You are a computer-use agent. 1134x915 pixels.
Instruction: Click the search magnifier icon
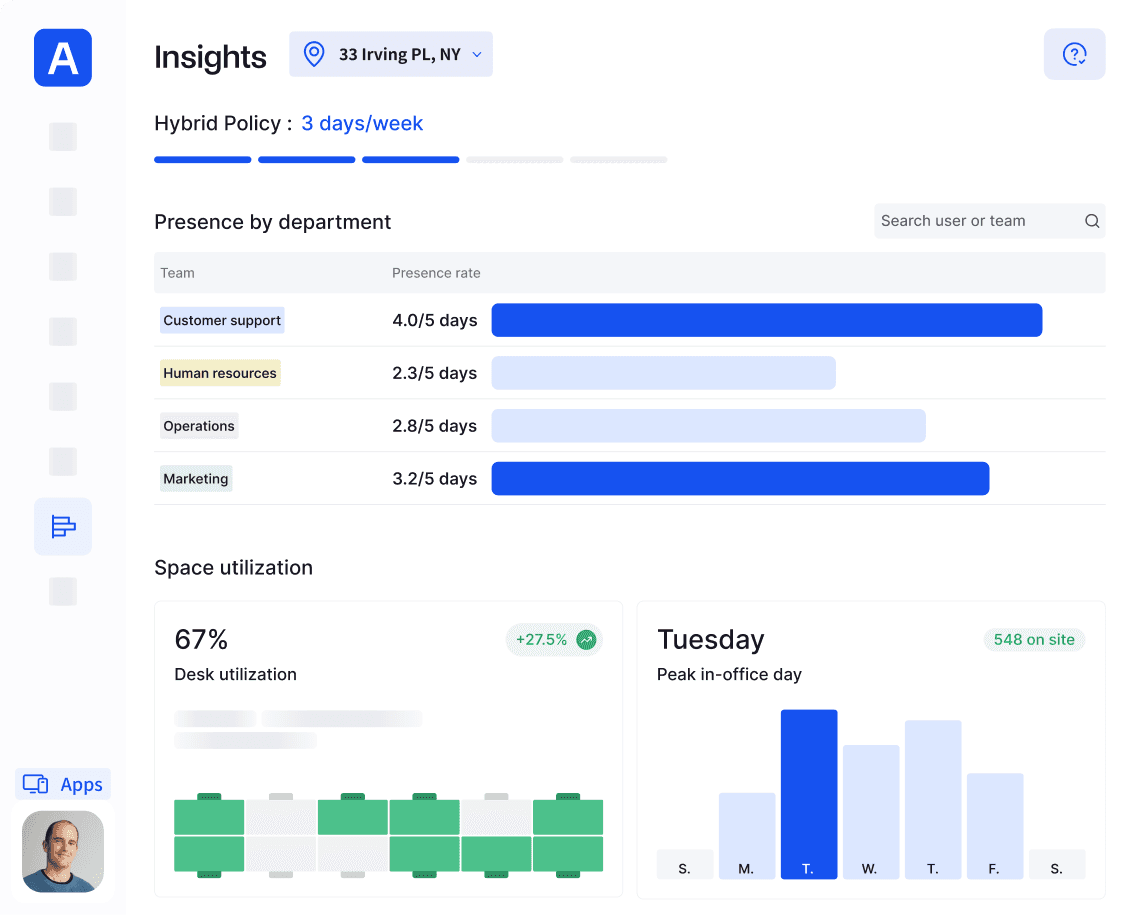pos(1092,221)
